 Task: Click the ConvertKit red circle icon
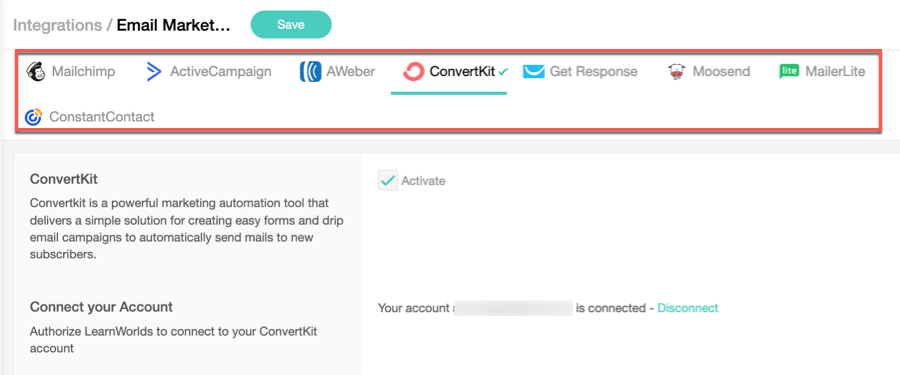(413, 72)
